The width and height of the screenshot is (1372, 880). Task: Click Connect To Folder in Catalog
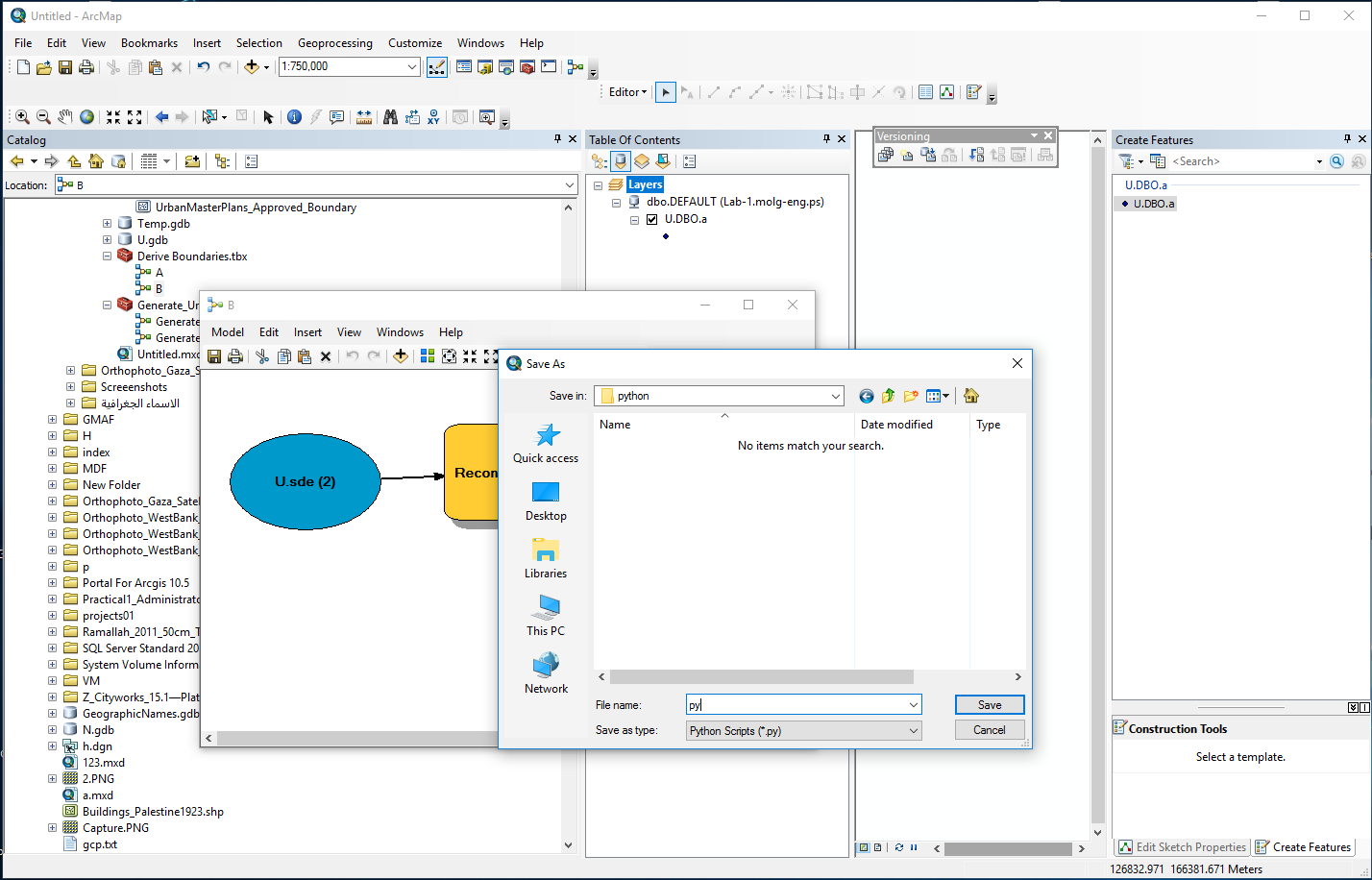pyautogui.click(x=192, y=161)
